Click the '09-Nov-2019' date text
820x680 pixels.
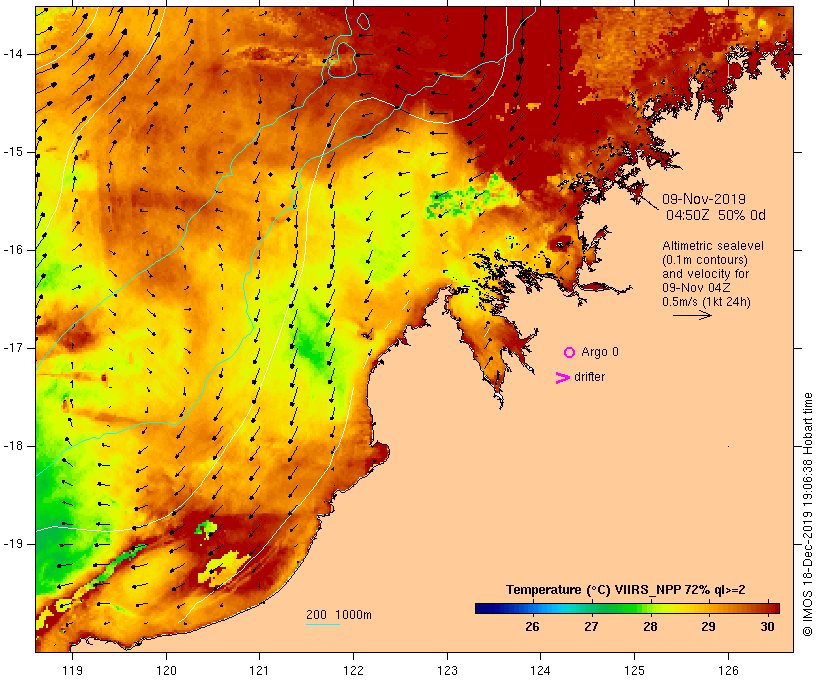point(704,199)
